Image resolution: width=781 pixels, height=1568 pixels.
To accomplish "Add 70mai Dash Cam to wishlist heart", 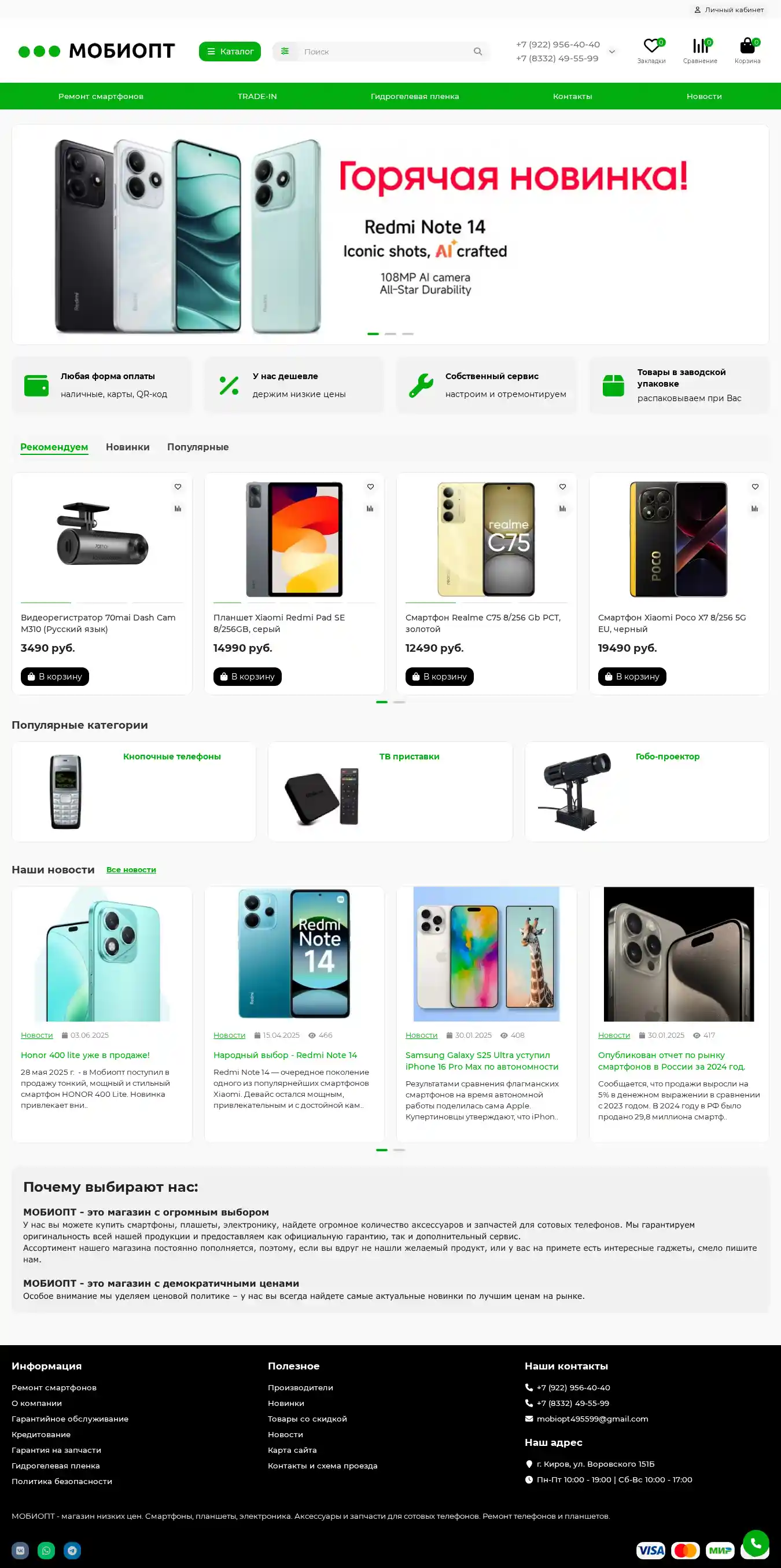I will 178,486.
